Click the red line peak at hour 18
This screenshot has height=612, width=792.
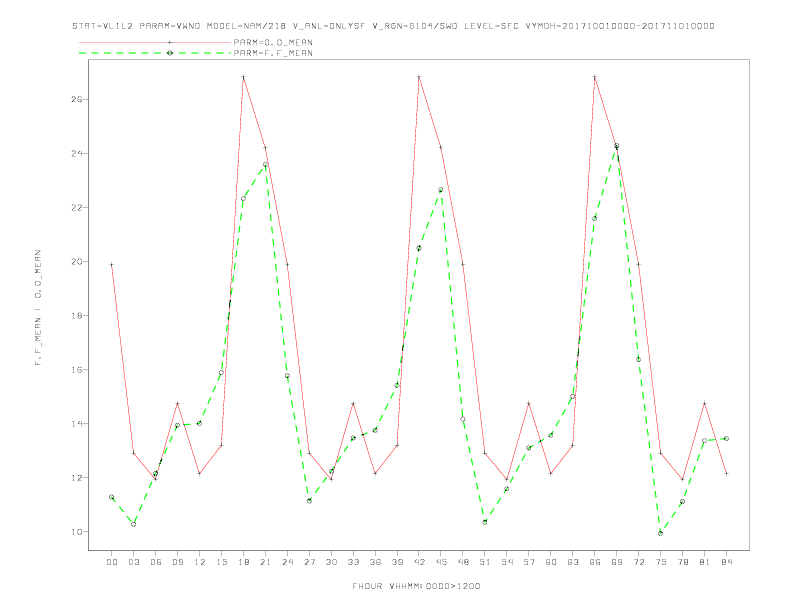click(x=243, y=77)
